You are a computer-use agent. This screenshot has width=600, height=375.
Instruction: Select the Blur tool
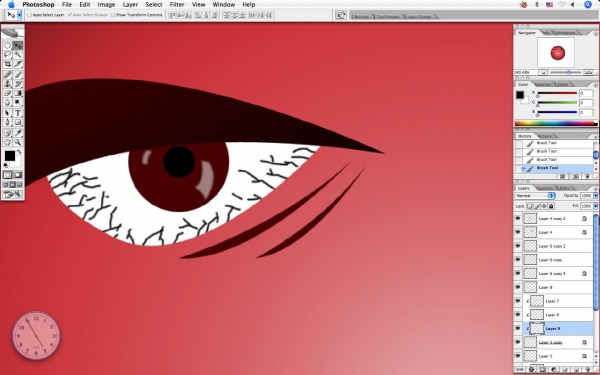7,102
